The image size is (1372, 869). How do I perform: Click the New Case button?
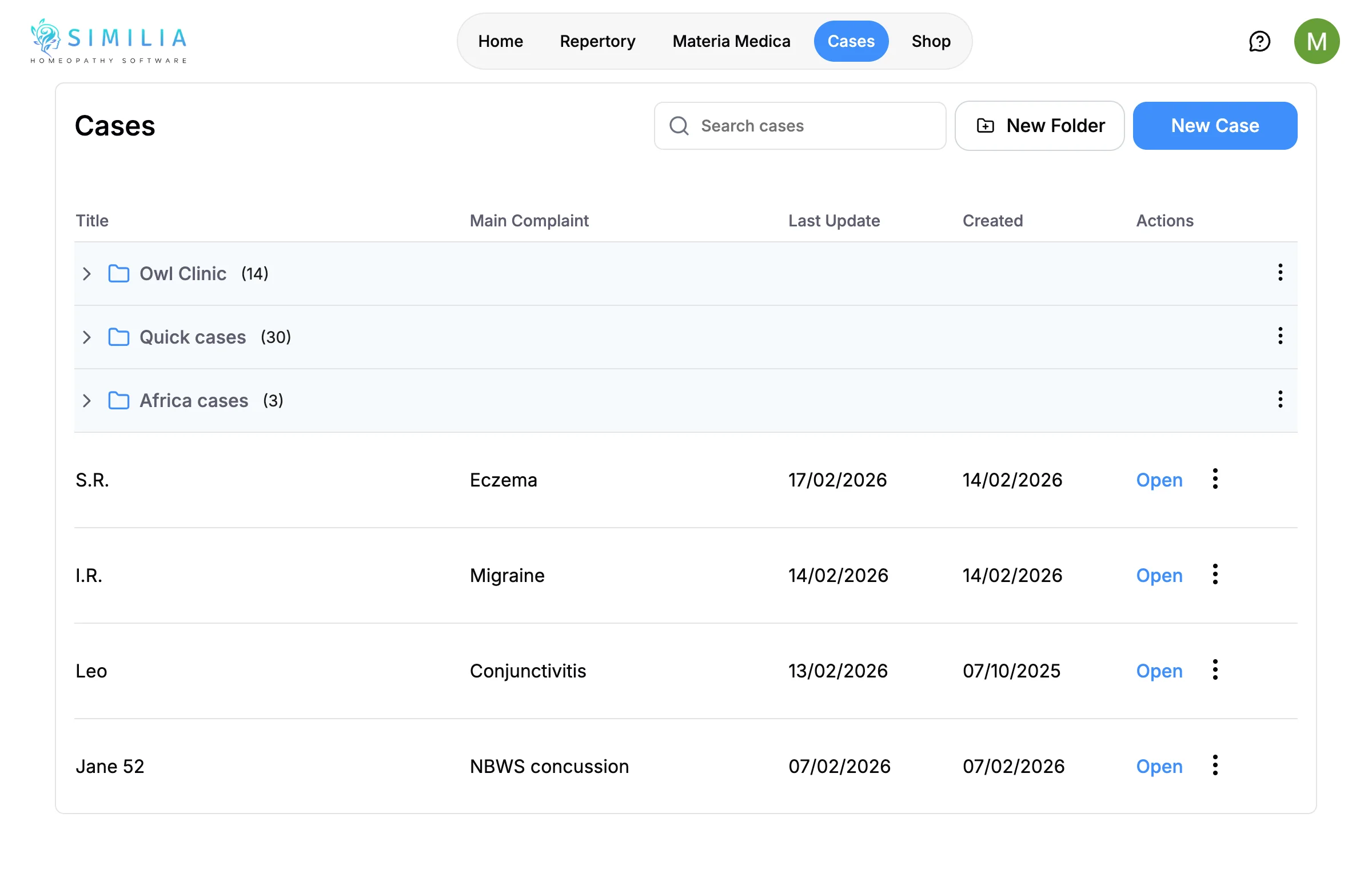point(1215,126)
